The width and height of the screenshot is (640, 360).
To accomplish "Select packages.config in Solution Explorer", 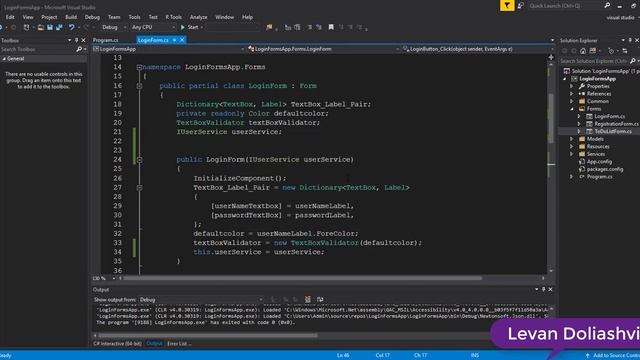I will coord(605,169).
